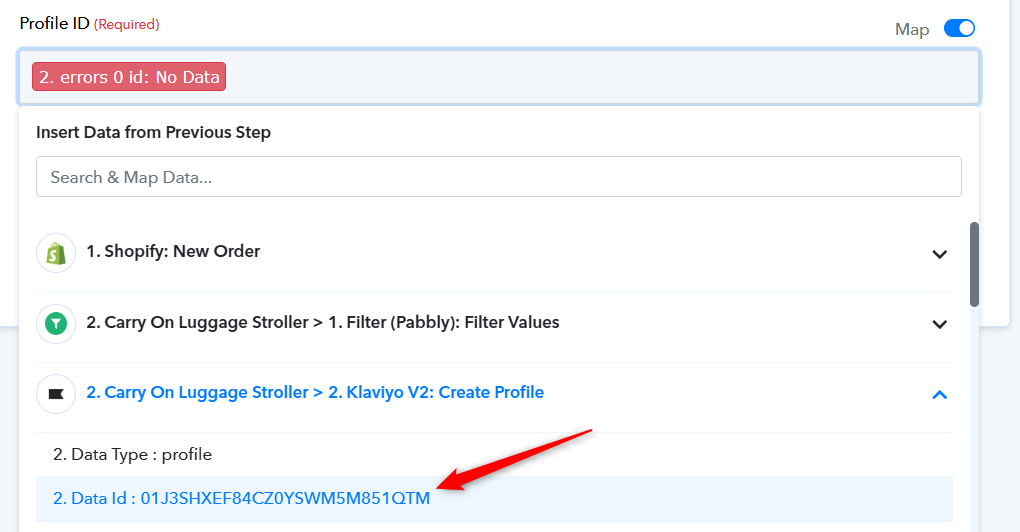Click the Klaviyo flag icon
The height and width of the screenshot is (532, 1020).
tap(56, 393)
